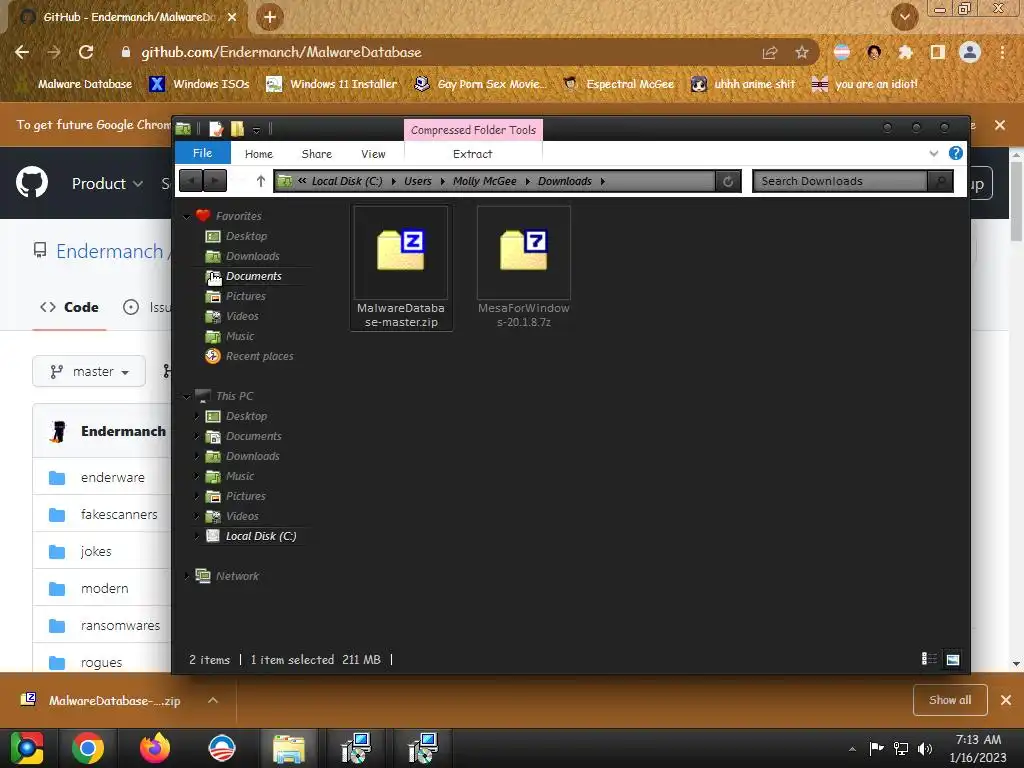Open the Extract ribbon tab

(473, 154)
